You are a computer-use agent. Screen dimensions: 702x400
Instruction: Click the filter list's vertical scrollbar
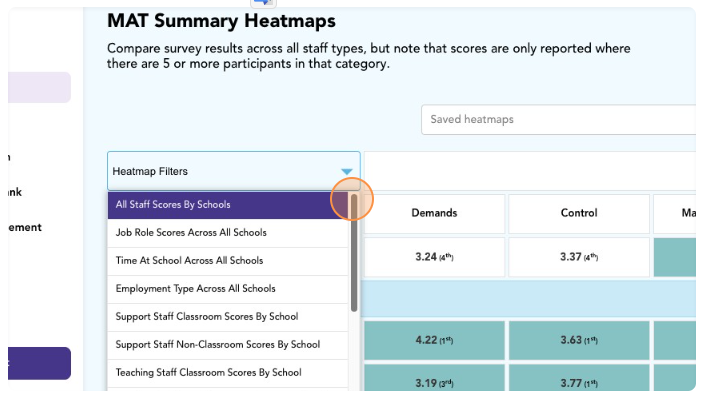pos(354,260)
